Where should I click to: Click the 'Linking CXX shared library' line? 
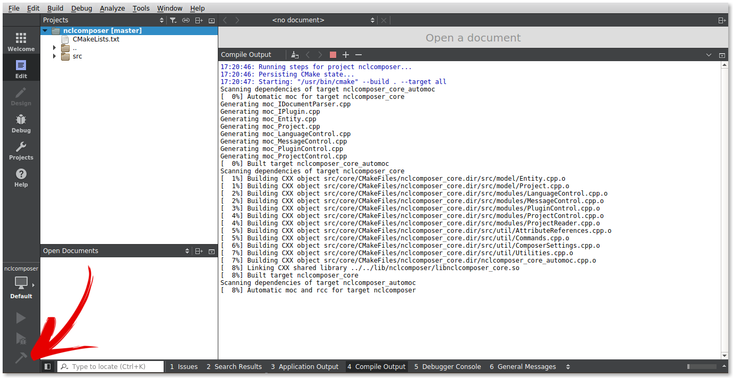pyautogui.click(x=370, y=268)
